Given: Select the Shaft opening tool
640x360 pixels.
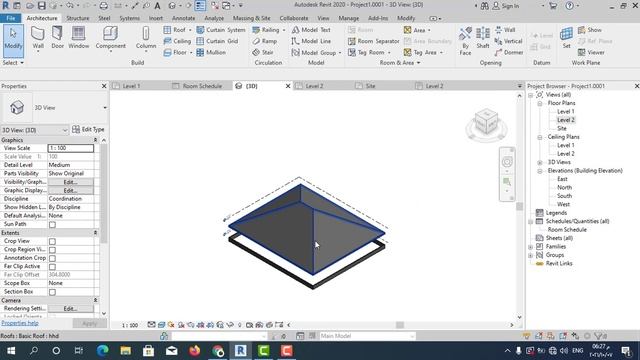Looking at the screenshot, I should click(483, 38).
